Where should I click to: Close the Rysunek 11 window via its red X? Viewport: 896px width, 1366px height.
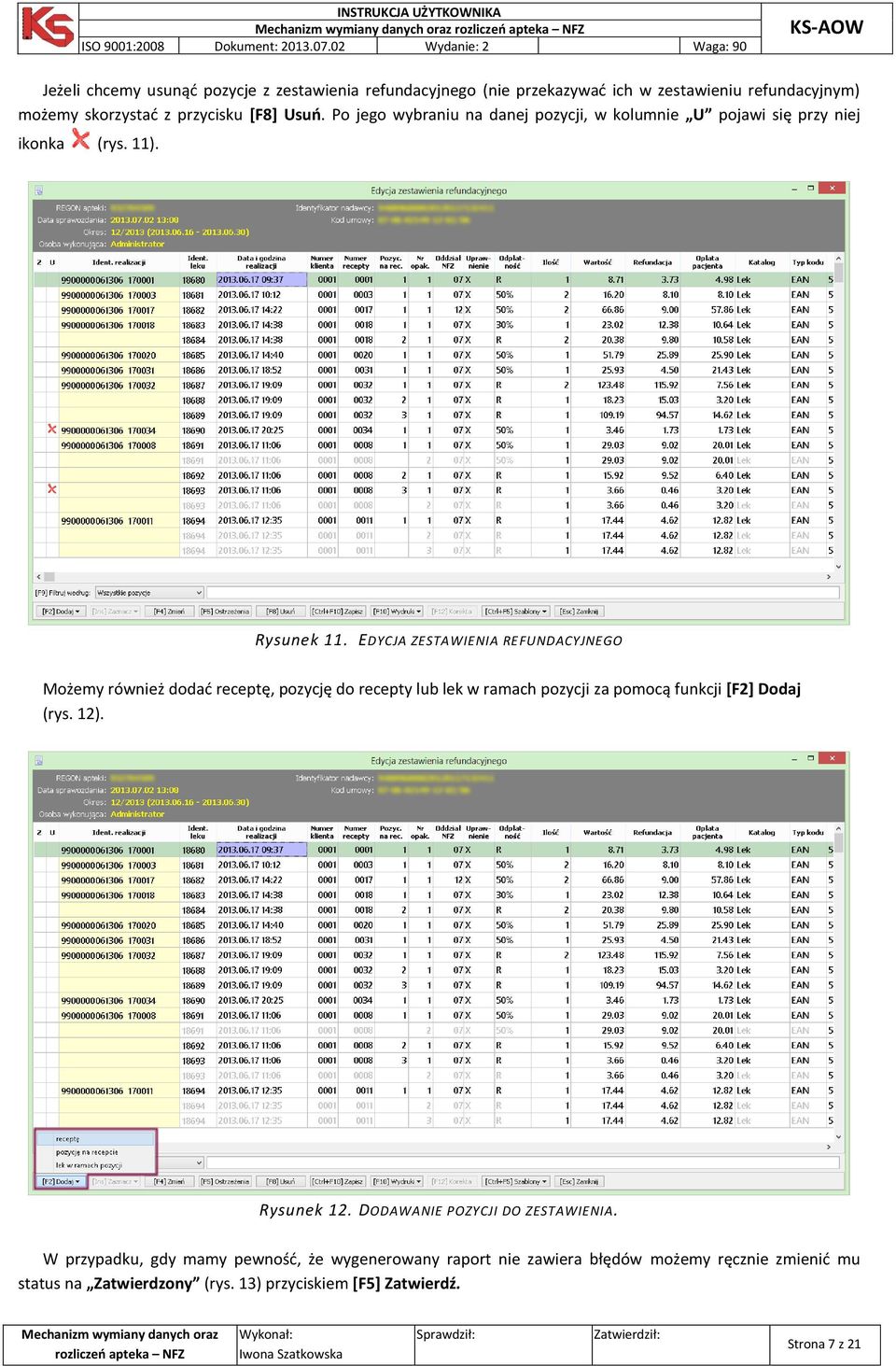click(833, 189)
